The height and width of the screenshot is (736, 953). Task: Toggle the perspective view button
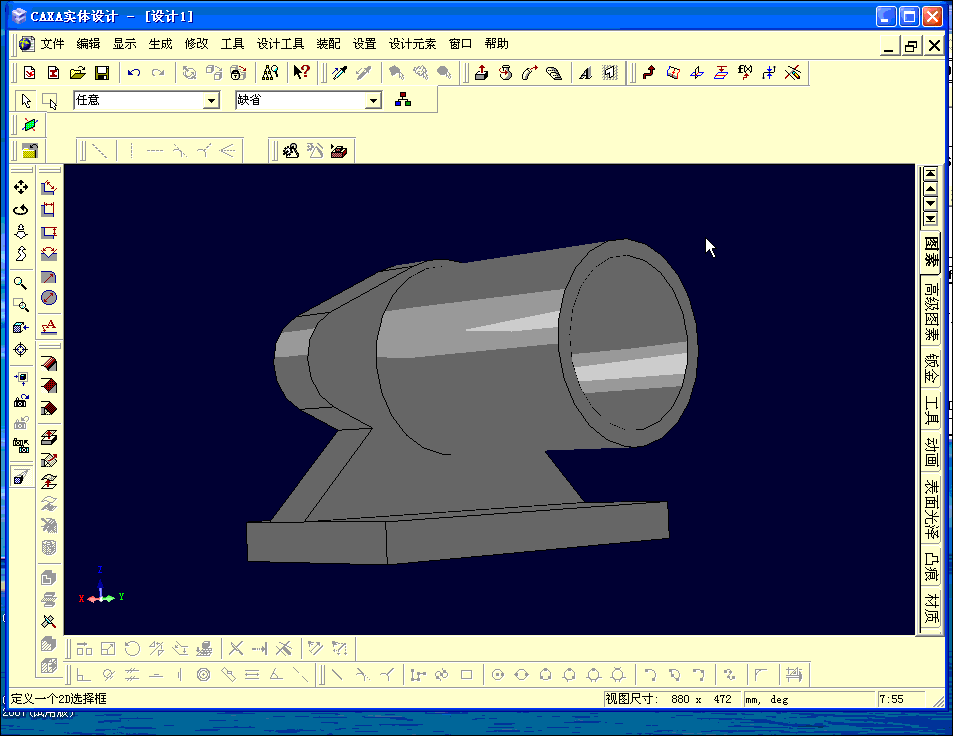click(21, 477)
